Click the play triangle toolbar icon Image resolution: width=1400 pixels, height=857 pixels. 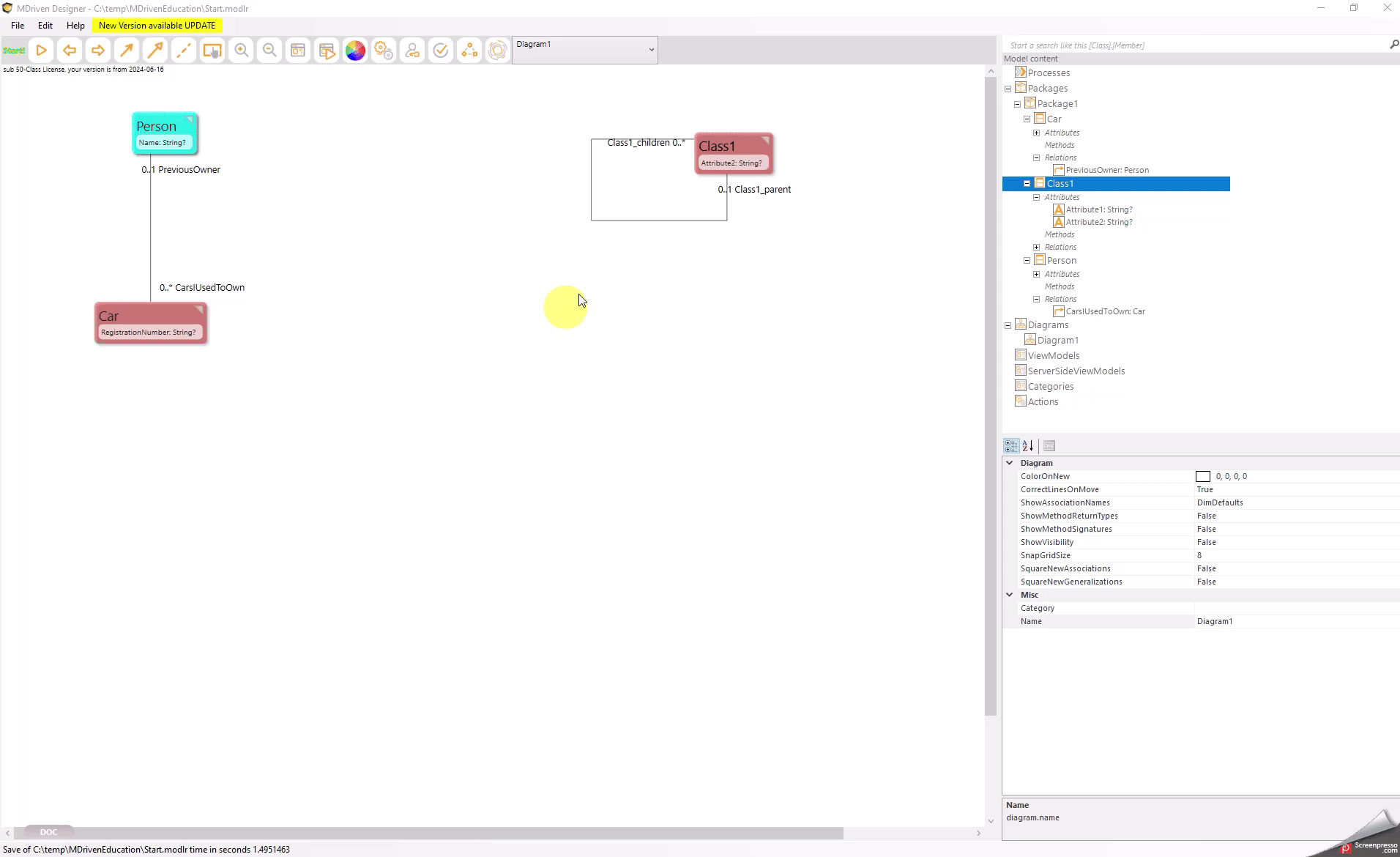pyautogui.click(x=42, y=51)
